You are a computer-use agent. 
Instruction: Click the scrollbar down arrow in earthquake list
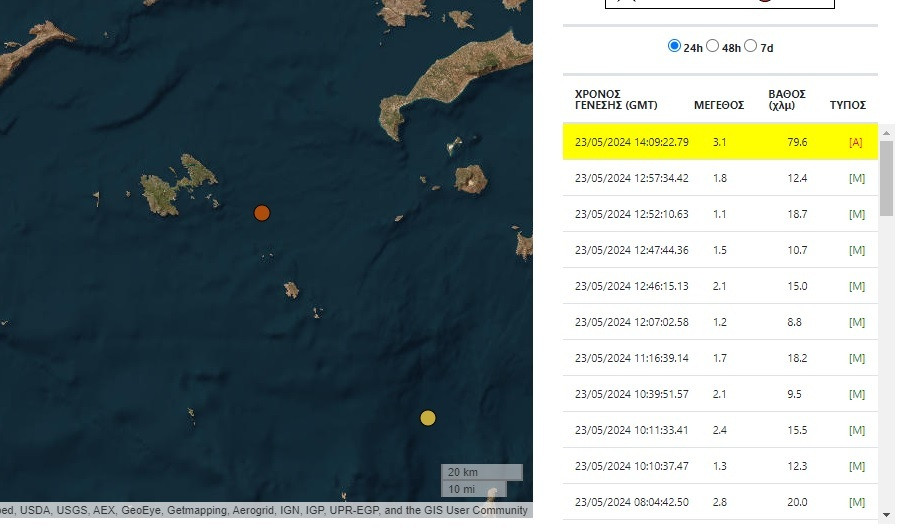point(886,515)
